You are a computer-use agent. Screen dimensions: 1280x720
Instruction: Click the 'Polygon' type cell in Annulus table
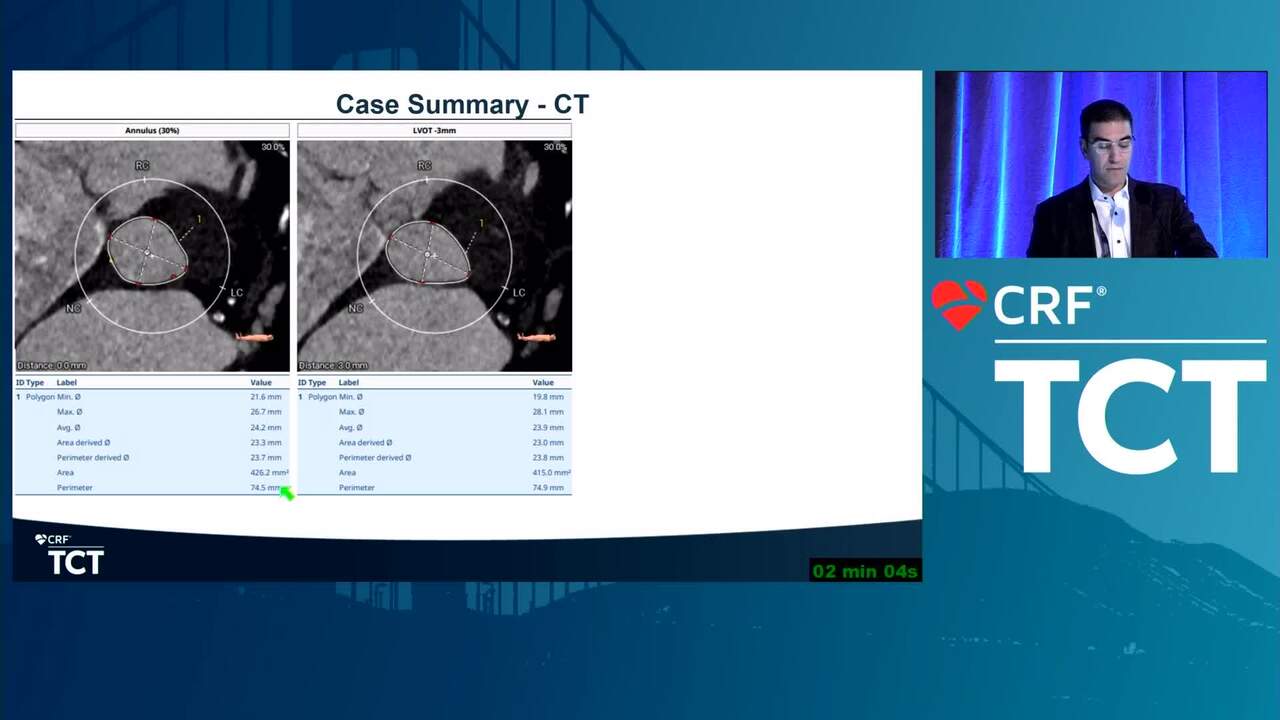coord(40,397)
